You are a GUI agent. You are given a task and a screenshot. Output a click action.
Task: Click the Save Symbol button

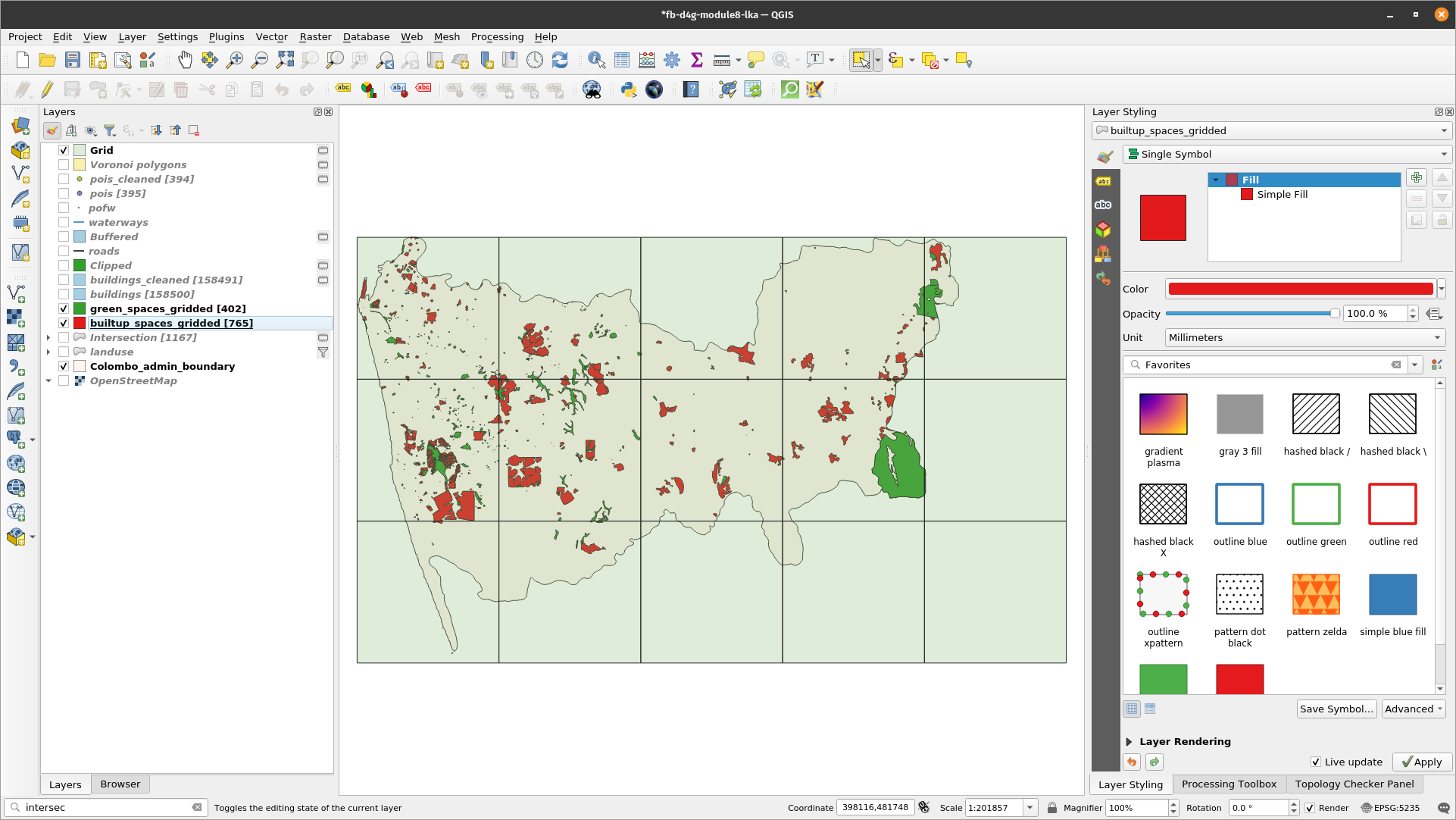1336,709
